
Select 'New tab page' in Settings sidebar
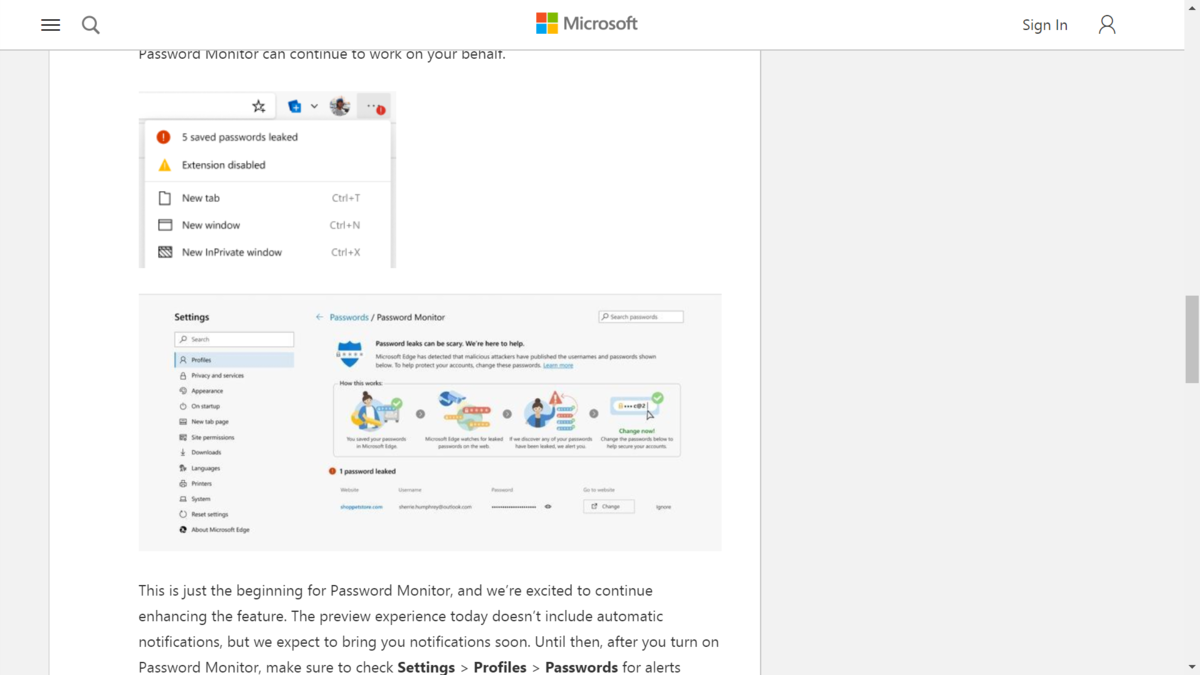[x=209, y=422]
